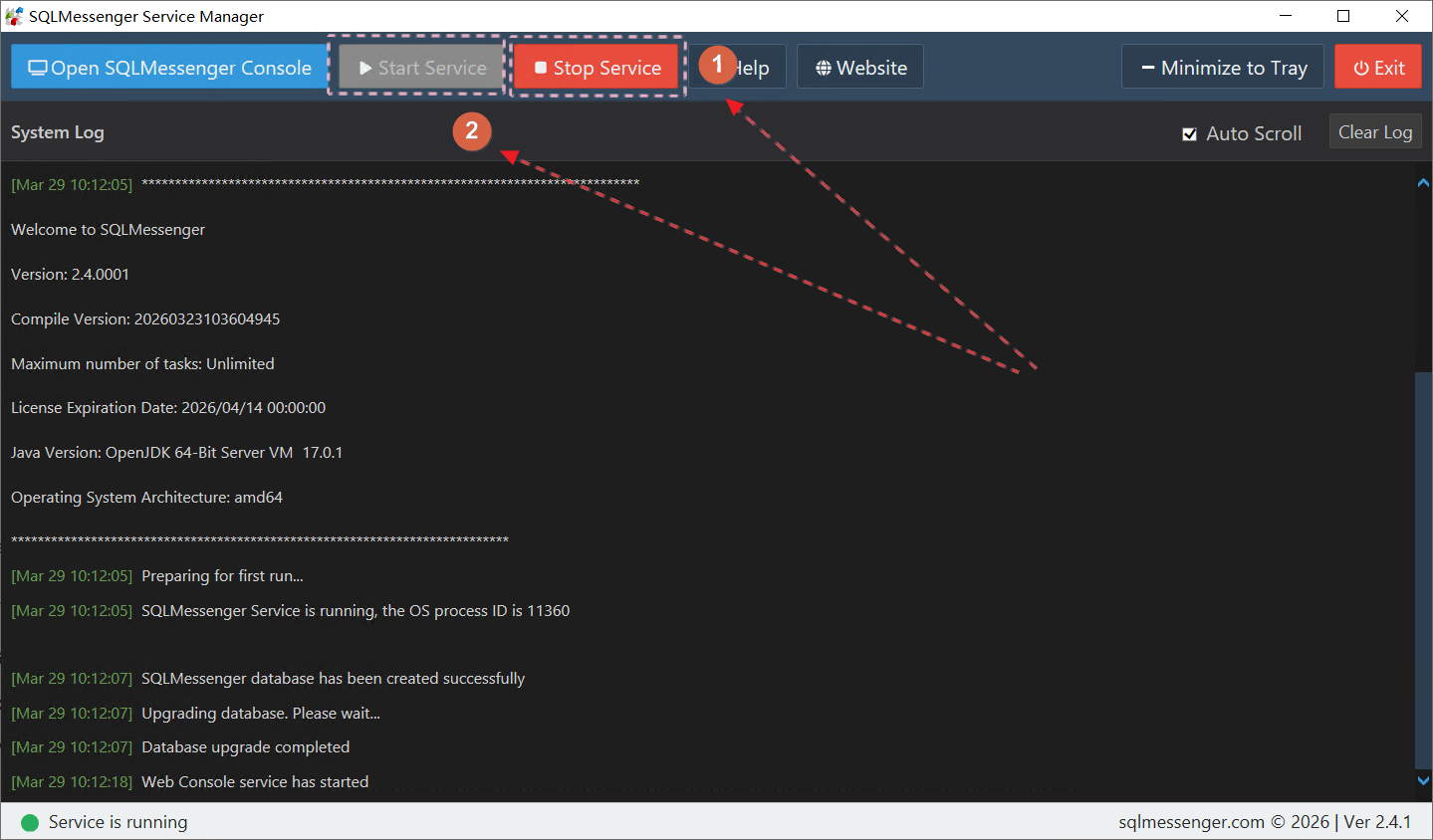Viewport: 1433px width, 840px height.
Task: Click the green service status indicator dot
Action: click(x=29, y=822)
